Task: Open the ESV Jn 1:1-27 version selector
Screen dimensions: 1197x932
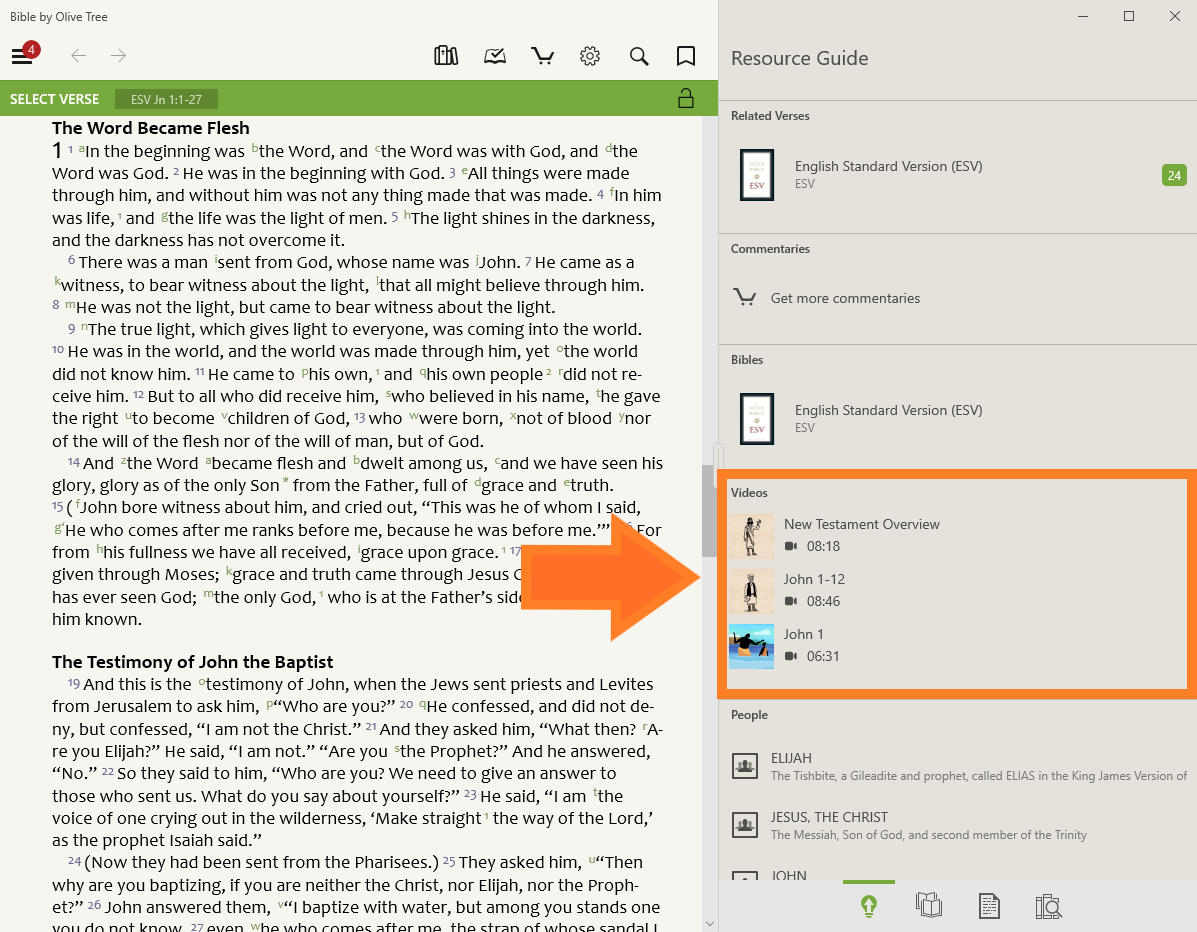Action: [166, 99]
